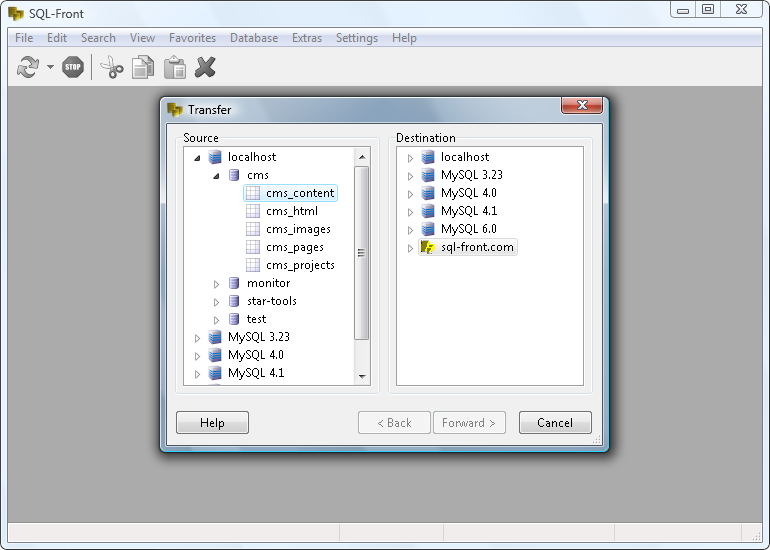Click Source tree scrollbar down arrow
This screenshot has height=550, width=770.
tap(362, 377)
